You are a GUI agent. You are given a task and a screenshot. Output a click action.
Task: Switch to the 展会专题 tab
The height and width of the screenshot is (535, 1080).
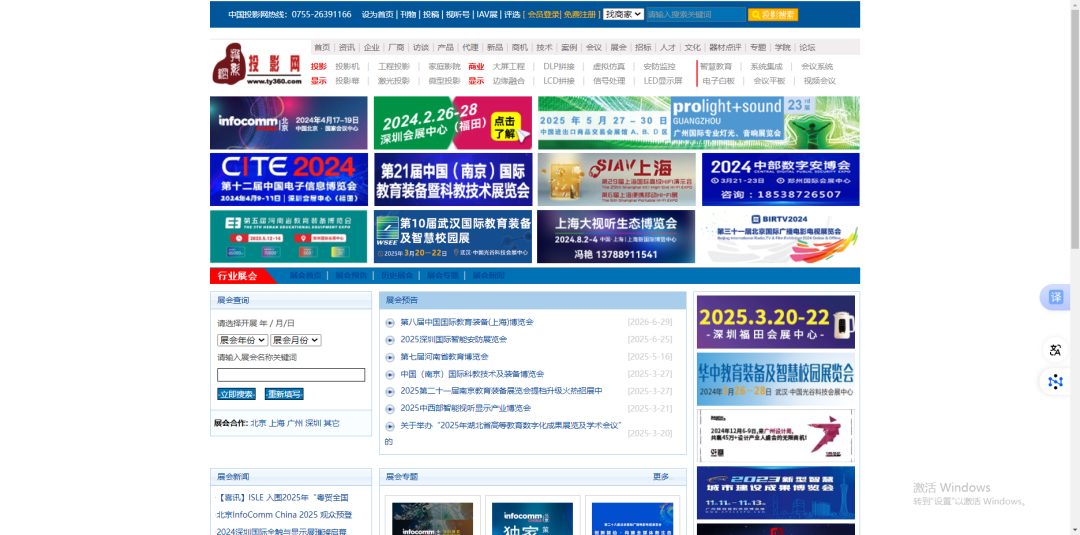tap(443, 275)
